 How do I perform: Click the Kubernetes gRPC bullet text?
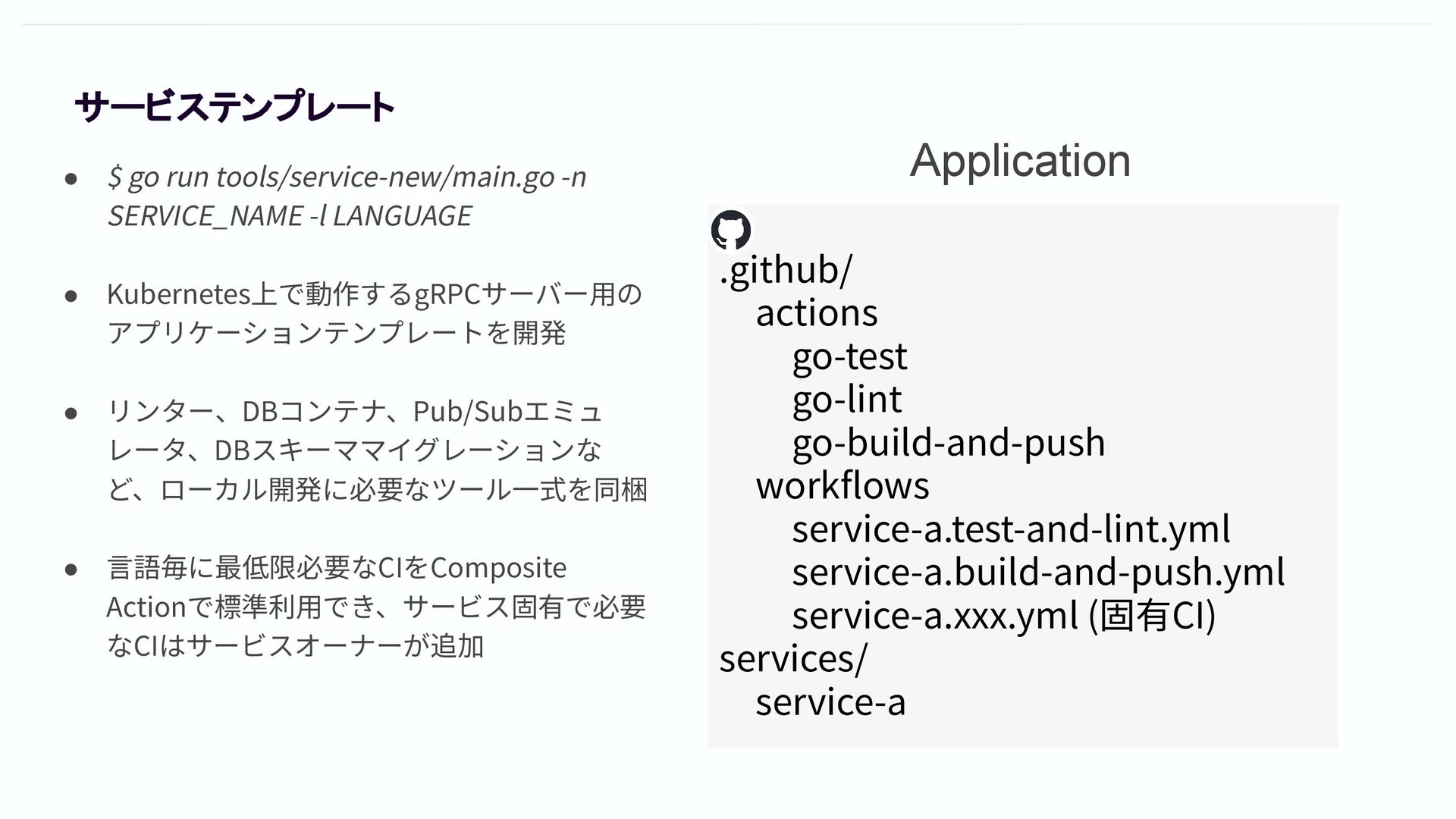click(374, 294)
